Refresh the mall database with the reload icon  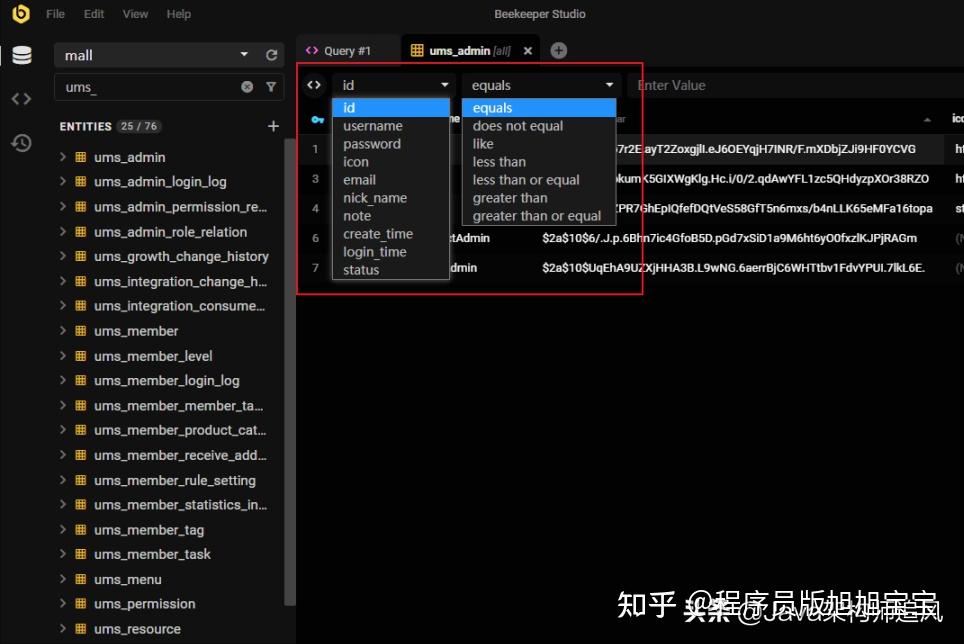272,55
